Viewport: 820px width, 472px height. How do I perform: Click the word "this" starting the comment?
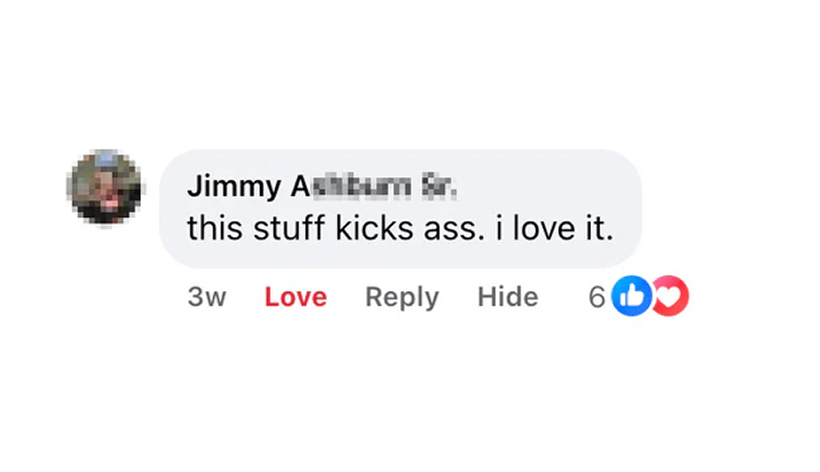coord(215,228)
